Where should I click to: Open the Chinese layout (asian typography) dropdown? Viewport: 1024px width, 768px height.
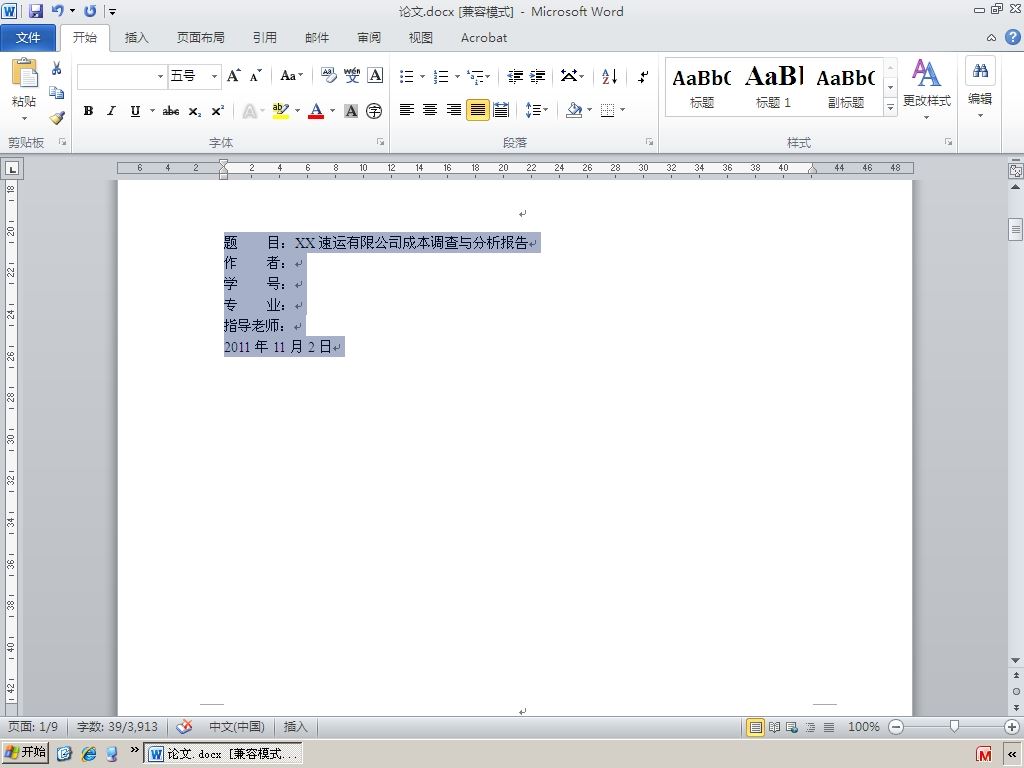point(573,76)
